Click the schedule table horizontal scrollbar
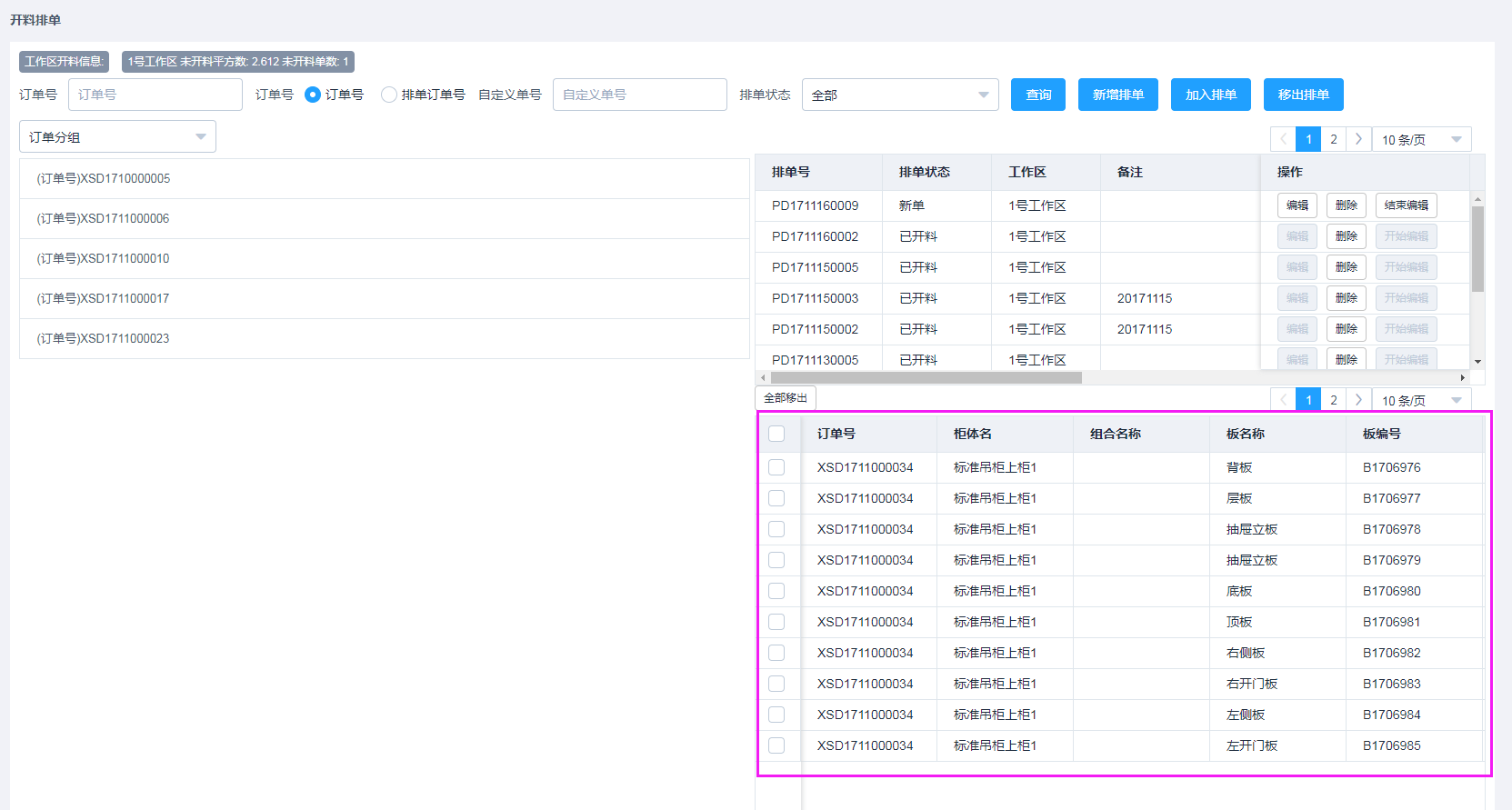Viewport: 1512px width, 810px height. tap(926, 377)
